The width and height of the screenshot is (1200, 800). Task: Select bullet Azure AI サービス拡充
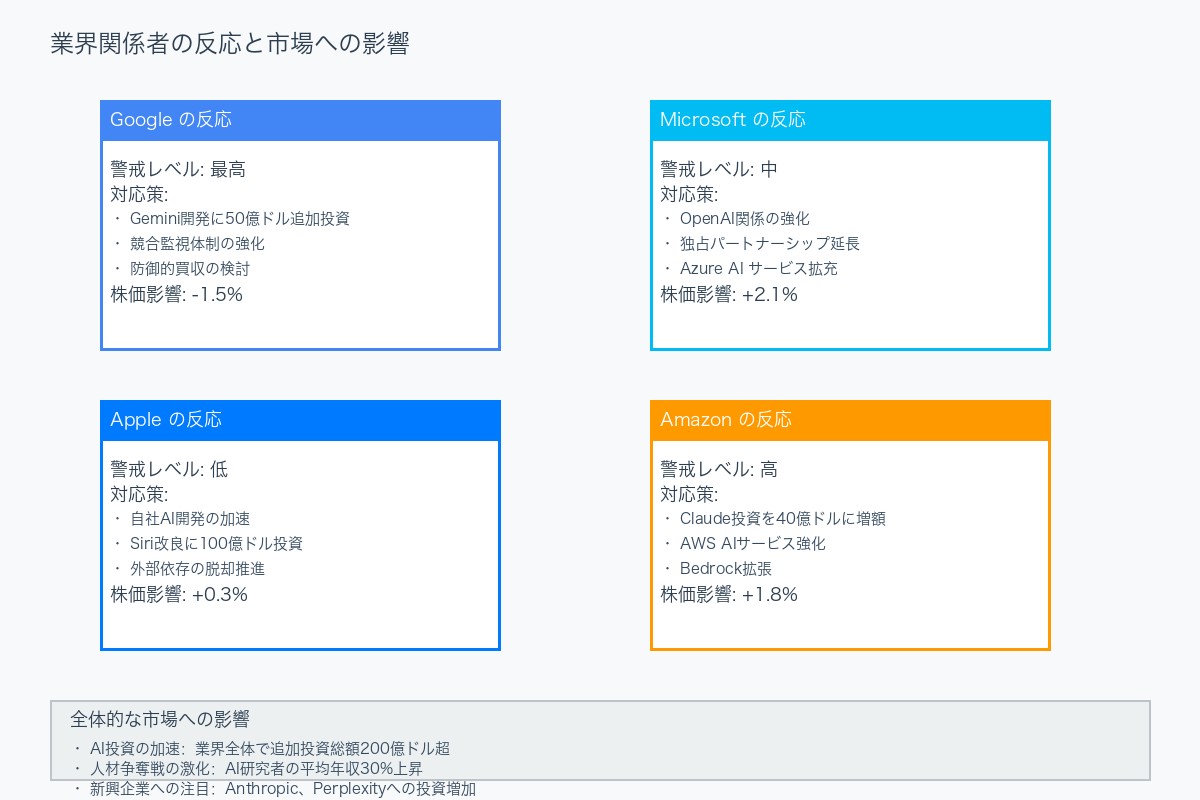pos(750,269)
